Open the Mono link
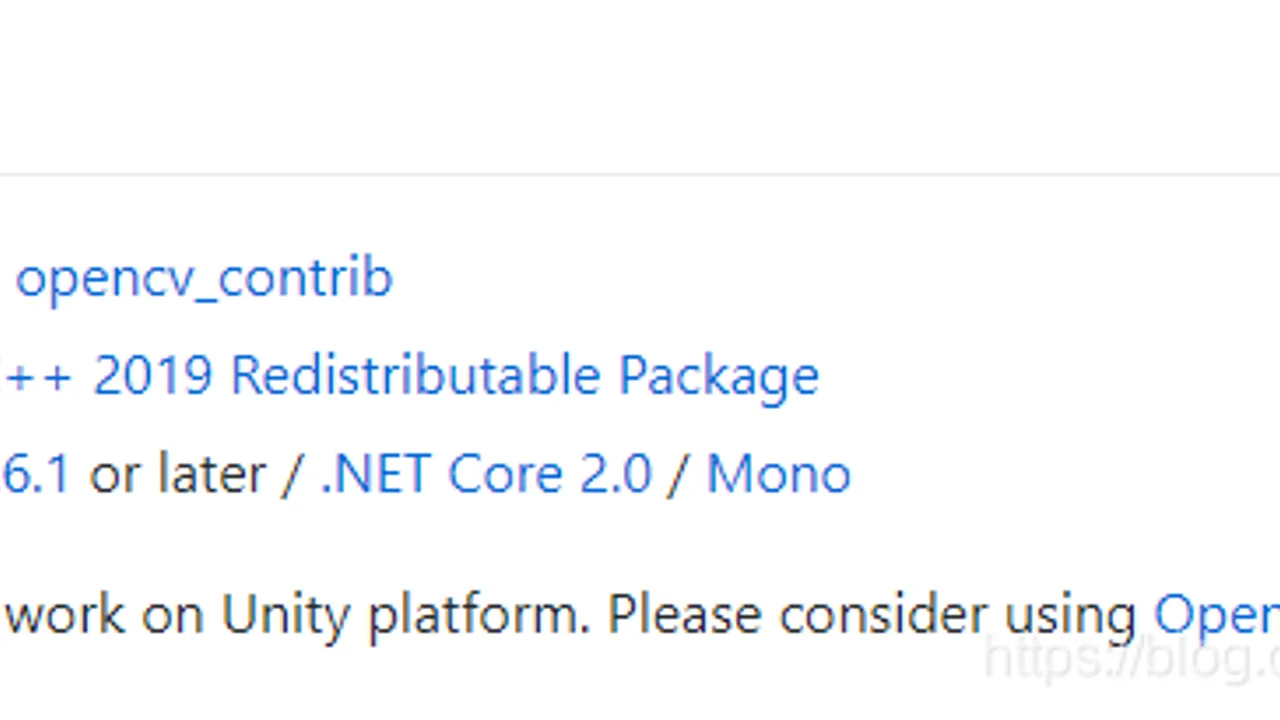The width and height of the screenshot is (1280, 720). [x=779, y=474]
